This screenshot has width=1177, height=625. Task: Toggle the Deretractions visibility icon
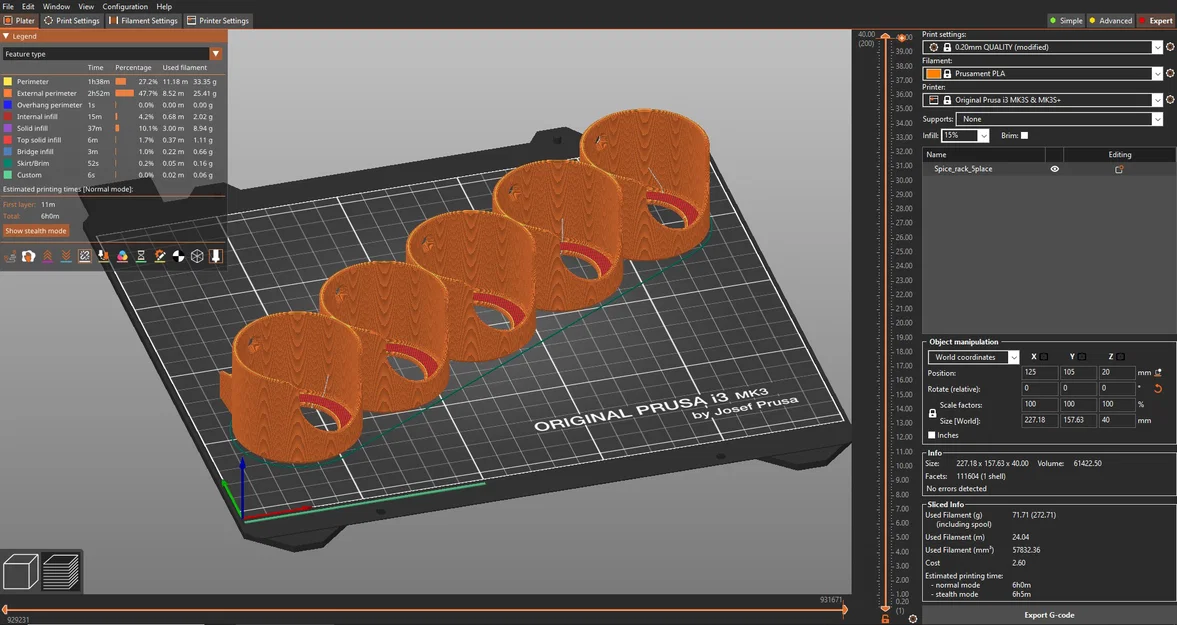66,256
